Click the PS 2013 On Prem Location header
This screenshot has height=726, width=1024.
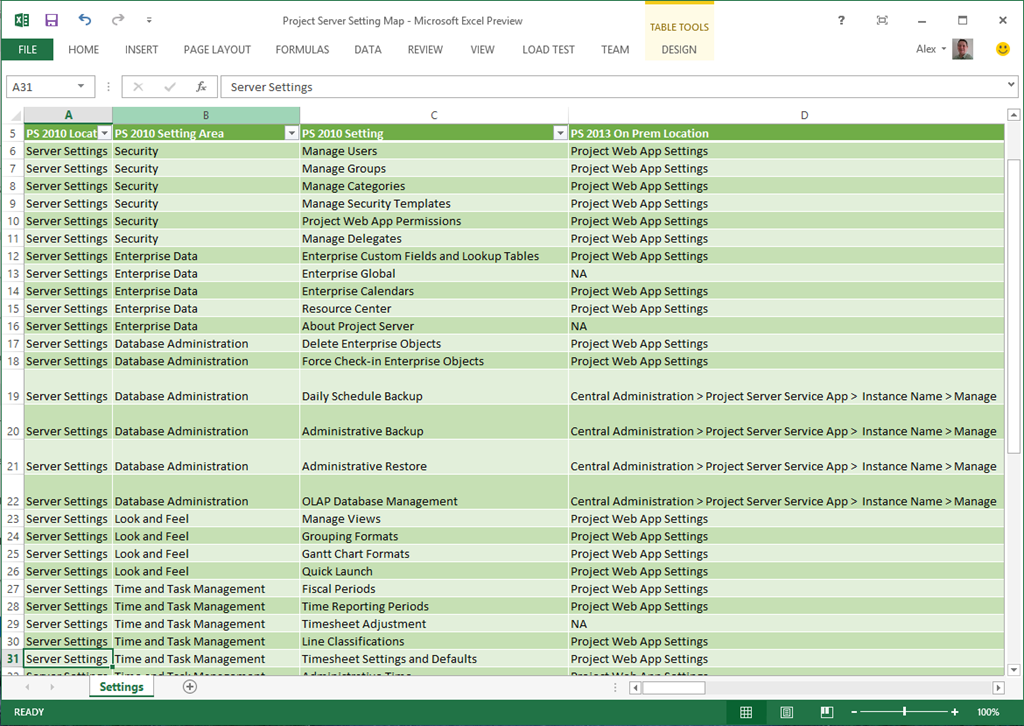(786, 133)
